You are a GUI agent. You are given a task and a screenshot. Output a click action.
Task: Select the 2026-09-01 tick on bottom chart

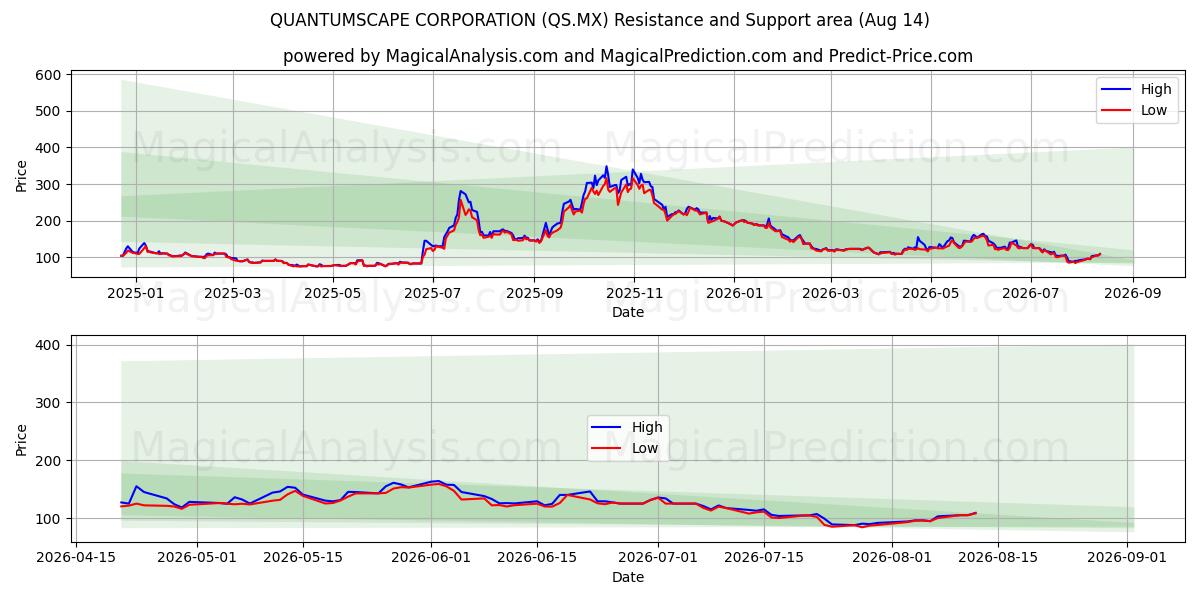pyautogui.click(x=1127, y=559)
